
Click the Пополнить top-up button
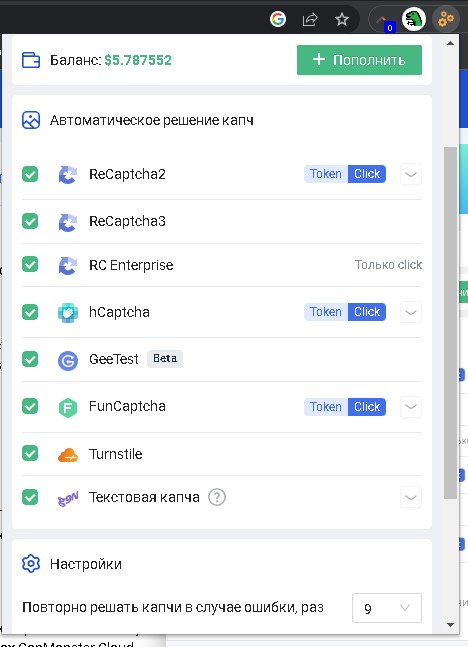pyautogui.click(x=359, y=60)
